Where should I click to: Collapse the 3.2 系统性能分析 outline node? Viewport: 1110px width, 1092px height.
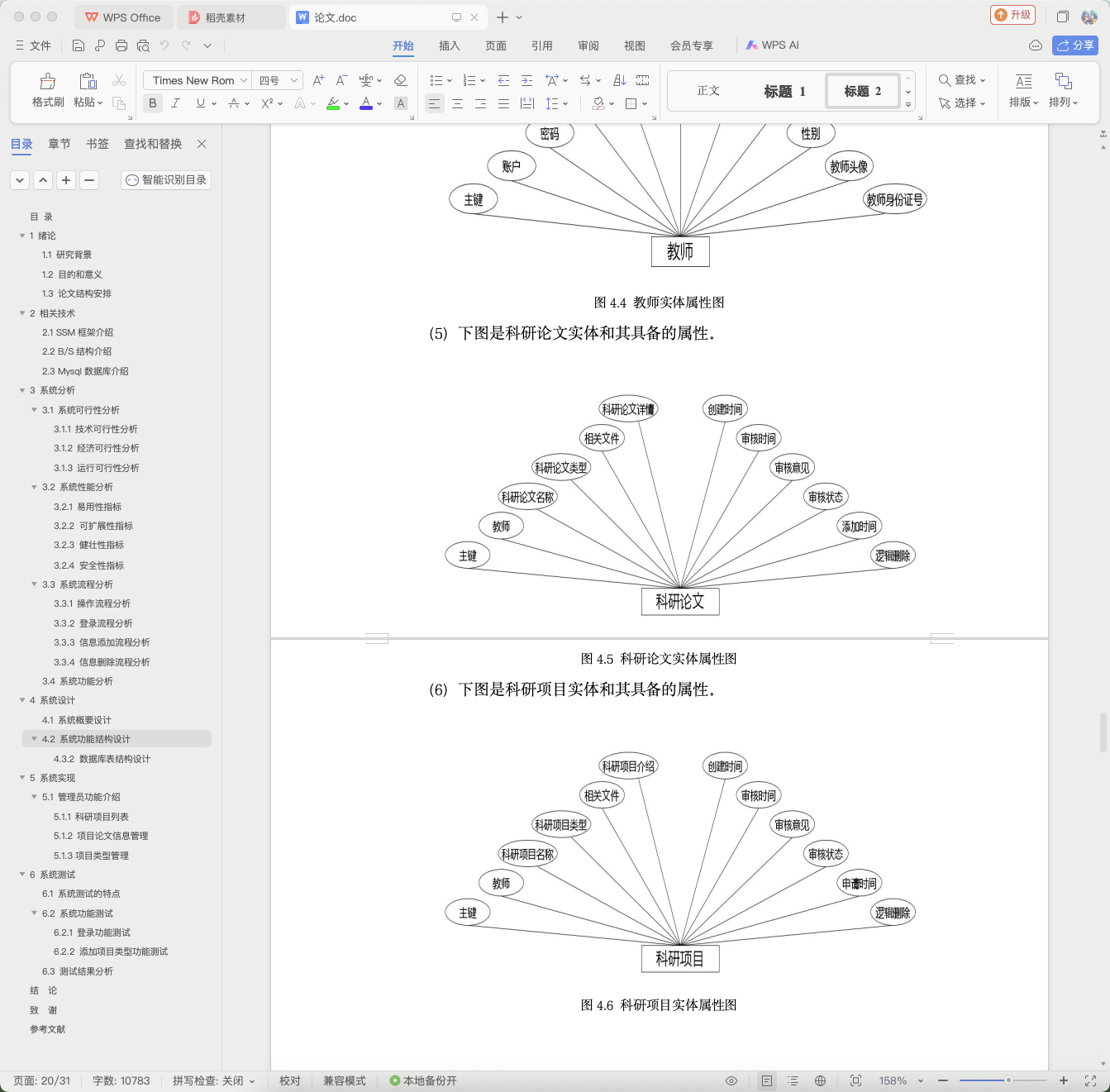coord(34,488)
